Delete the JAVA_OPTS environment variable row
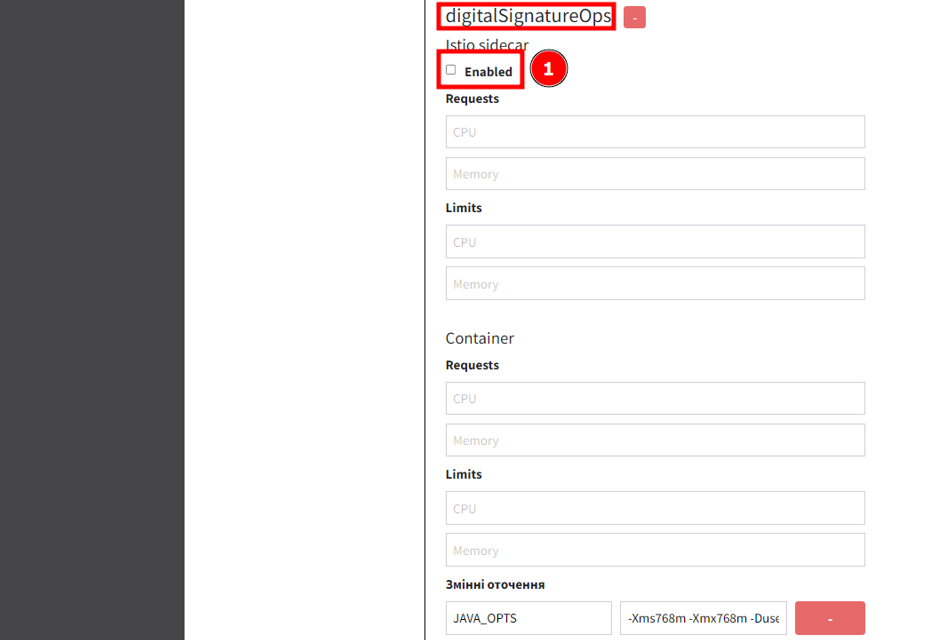The image size is (945, 641). (x=830, y=618)
